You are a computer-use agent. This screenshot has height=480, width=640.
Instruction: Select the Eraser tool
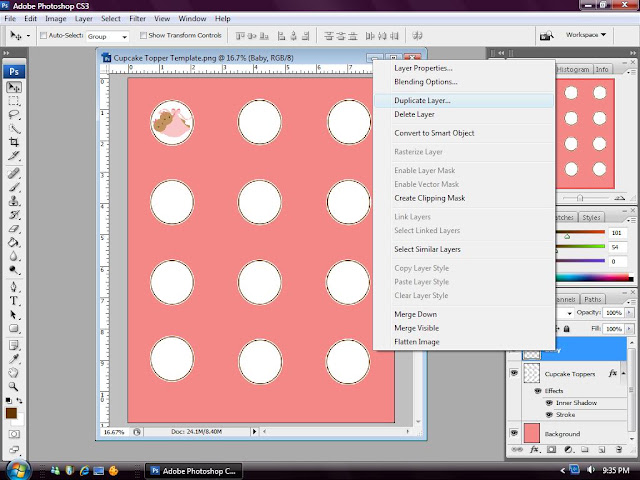coord(14,229)
